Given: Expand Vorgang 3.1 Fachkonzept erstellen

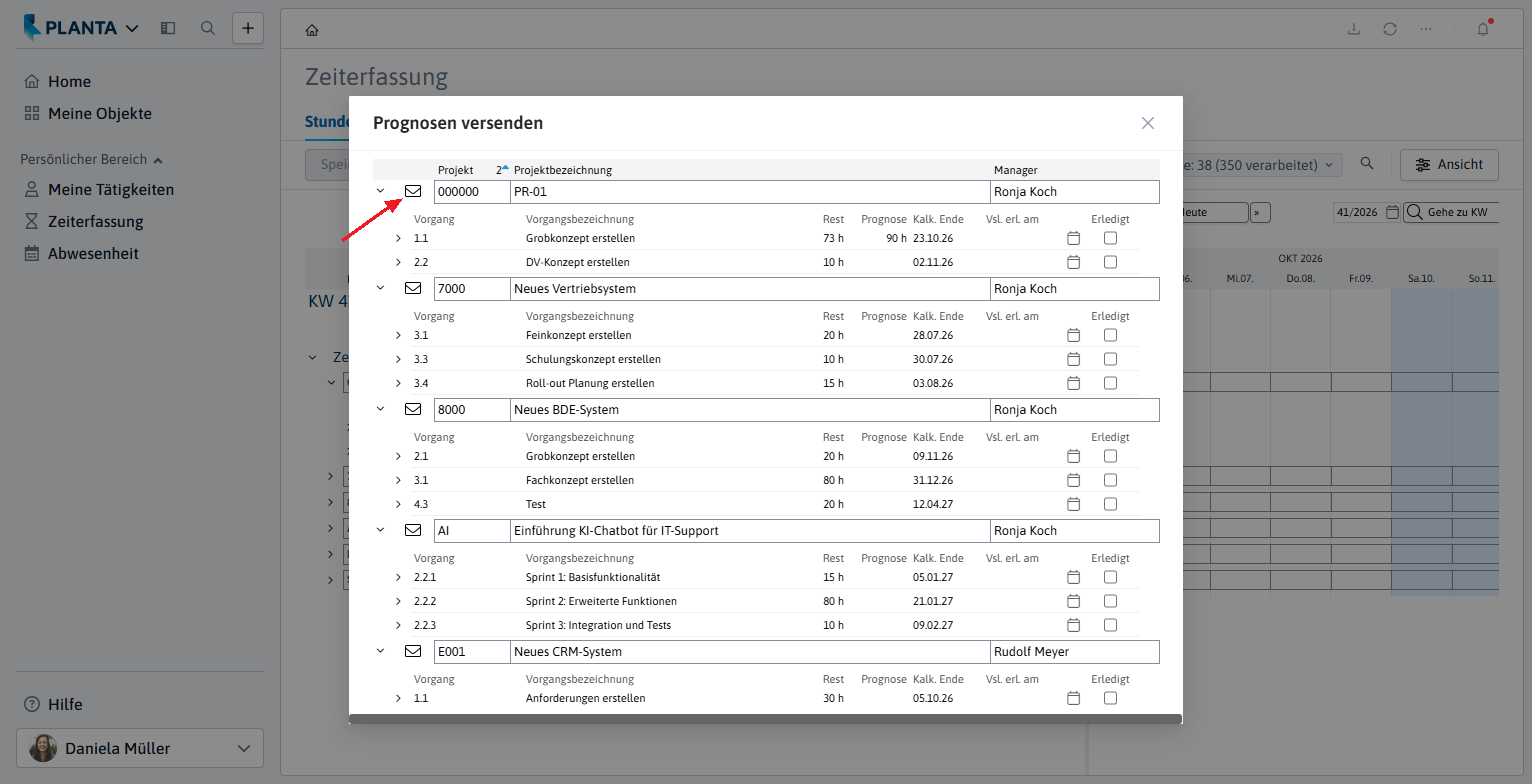Looking at the screenshot, I should (398, 480).
